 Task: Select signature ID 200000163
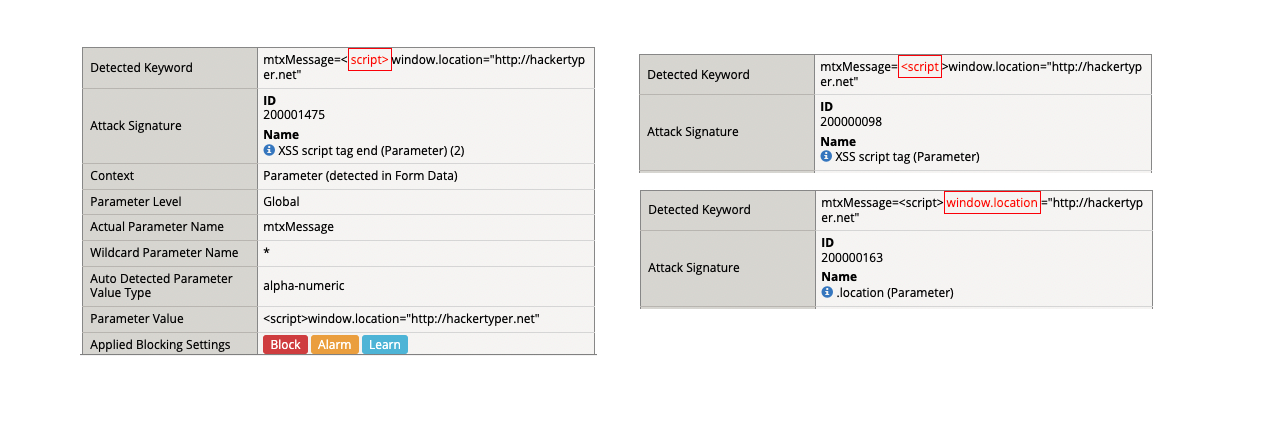tap(852, 257)
